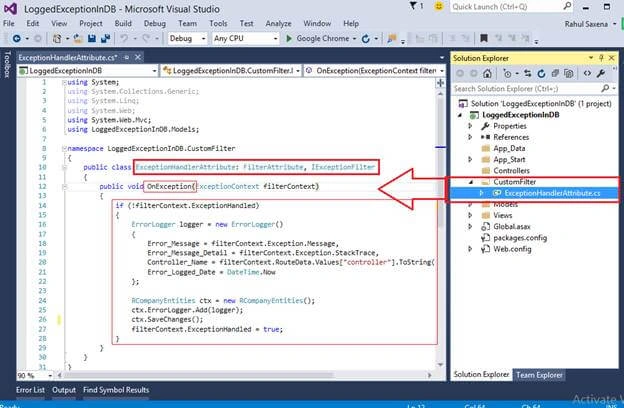The image size is (624, 408).
Task: Open the Debug configuration dropdown
Action: tap(187, 39)
